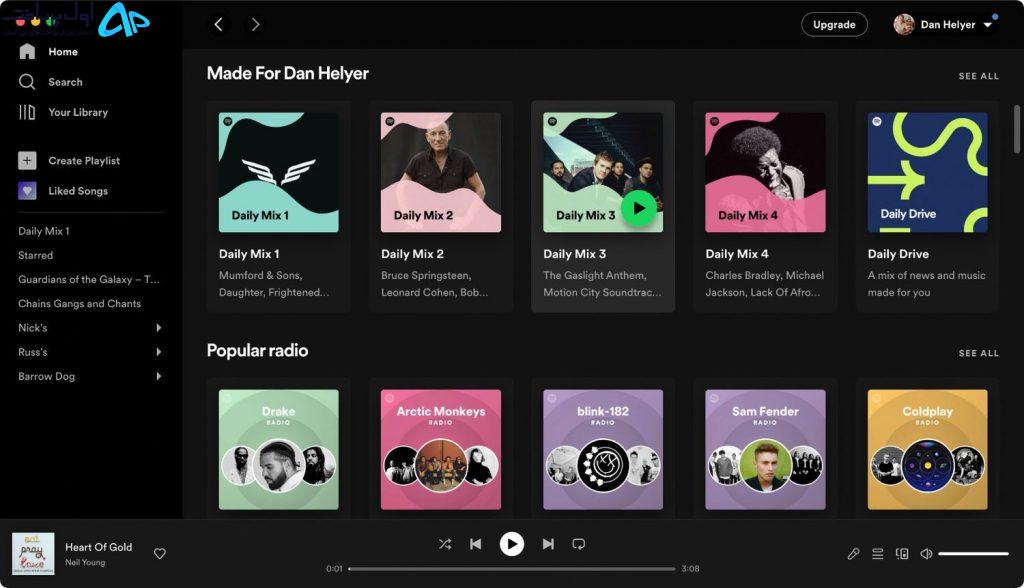Click the Daily Mix 2 title text
Viewport: 1024px width, 588px height.
pyautogui.click(x=412, y=254)
